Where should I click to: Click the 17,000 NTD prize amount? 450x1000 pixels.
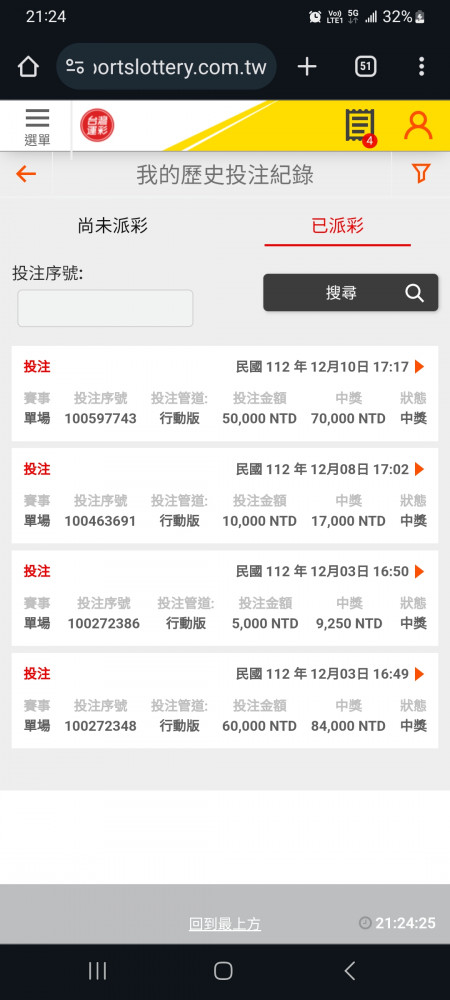[348, 521]
